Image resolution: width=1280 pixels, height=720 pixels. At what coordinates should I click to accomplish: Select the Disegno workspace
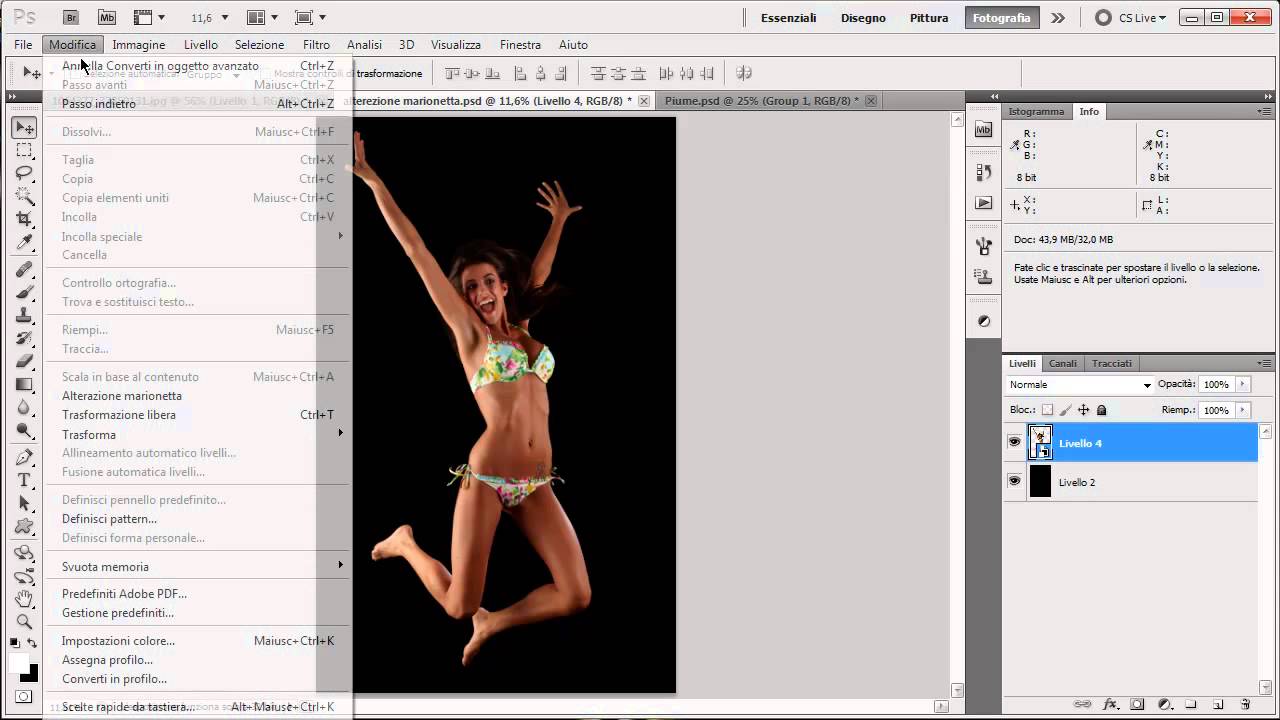pos(863,18)
